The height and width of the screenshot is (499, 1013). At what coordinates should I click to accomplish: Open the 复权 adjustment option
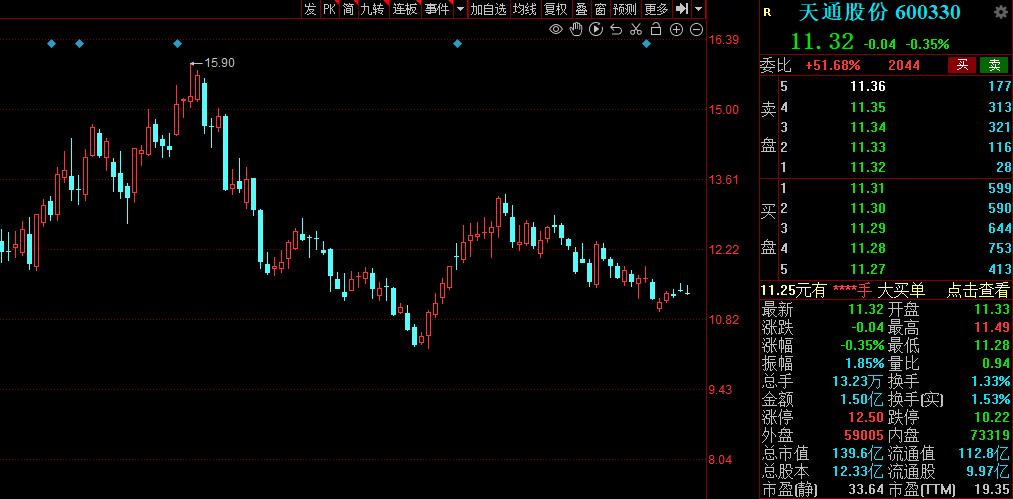556,9
